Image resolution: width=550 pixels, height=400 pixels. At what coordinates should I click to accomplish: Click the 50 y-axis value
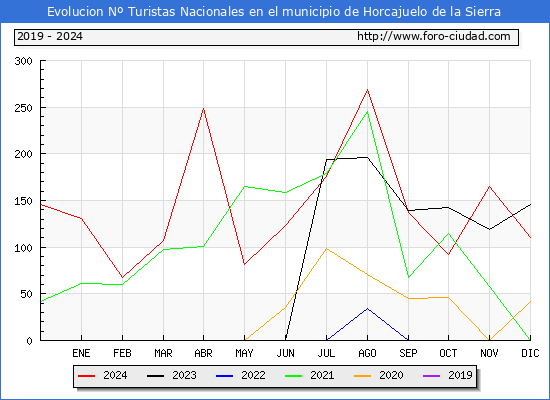click(x=26, y=294)
